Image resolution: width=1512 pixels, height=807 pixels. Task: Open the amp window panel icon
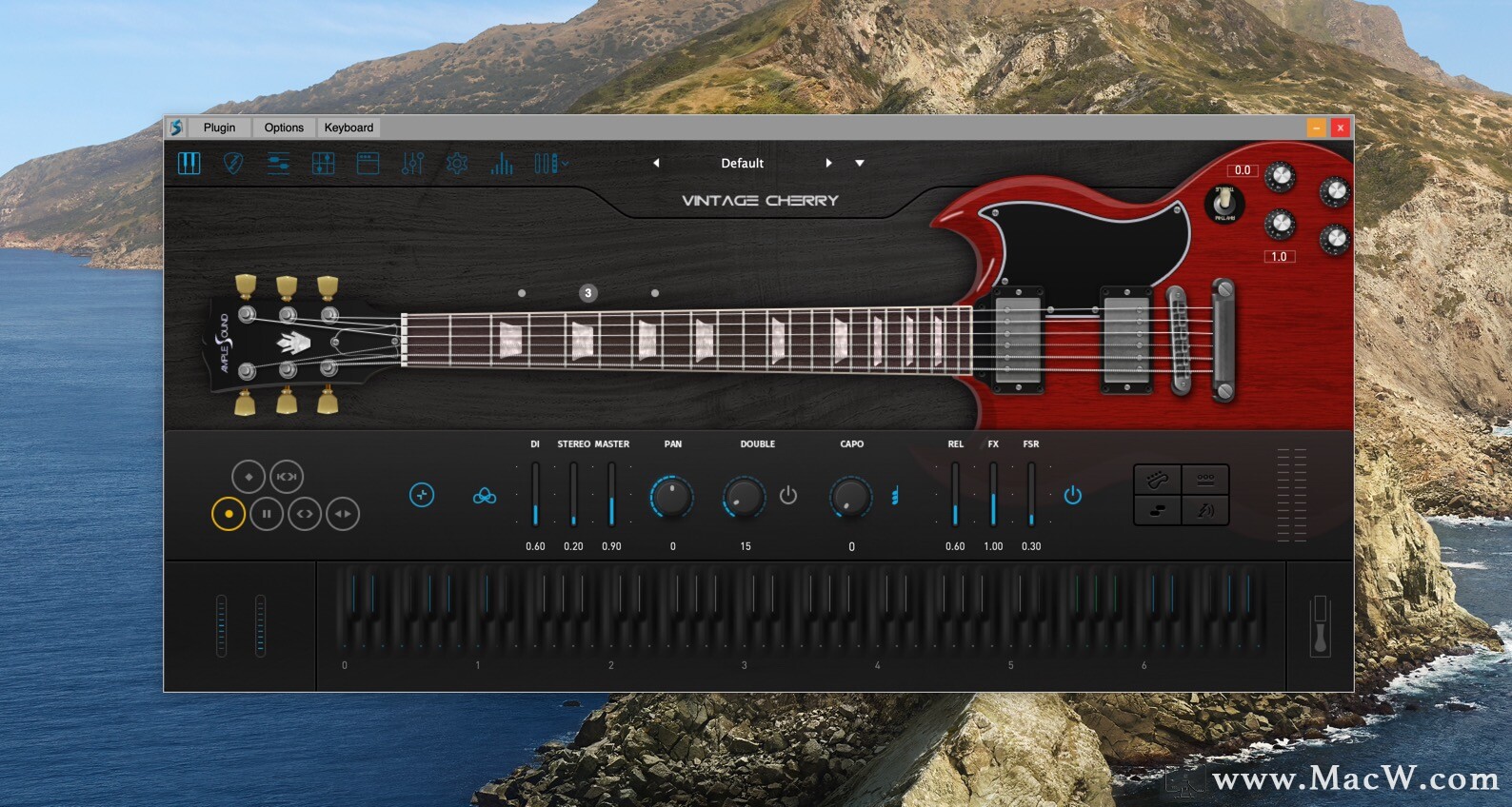[x=368, y=164]
